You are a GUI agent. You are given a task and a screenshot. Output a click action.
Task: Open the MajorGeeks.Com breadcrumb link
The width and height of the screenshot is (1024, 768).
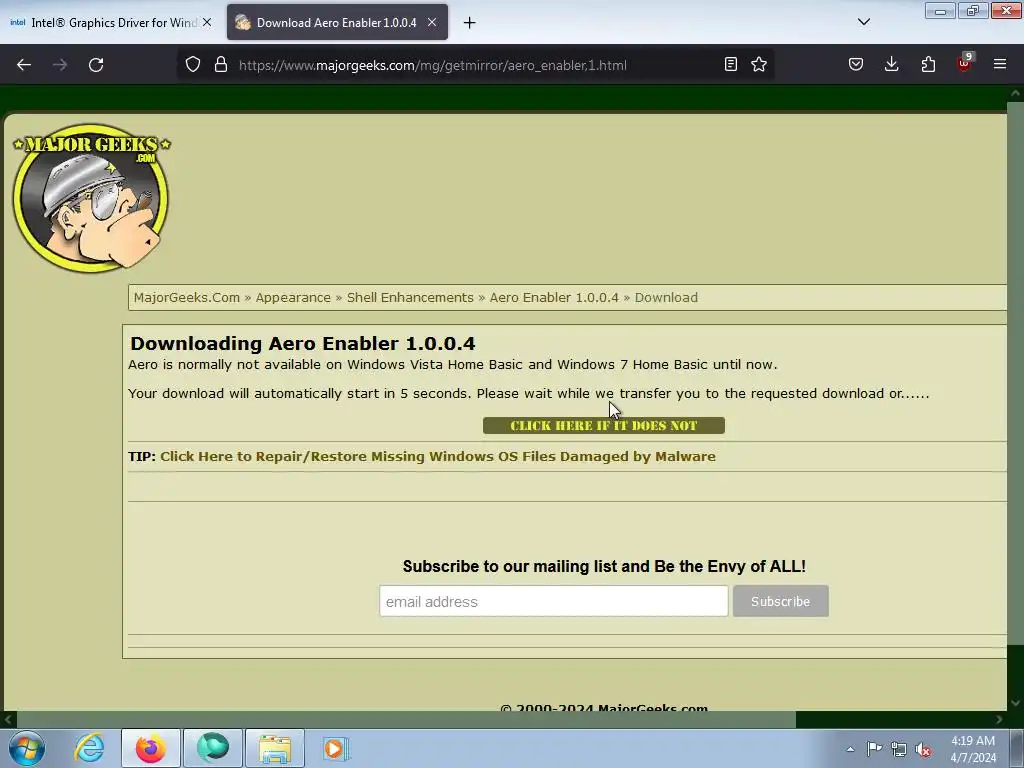(187, 298)
